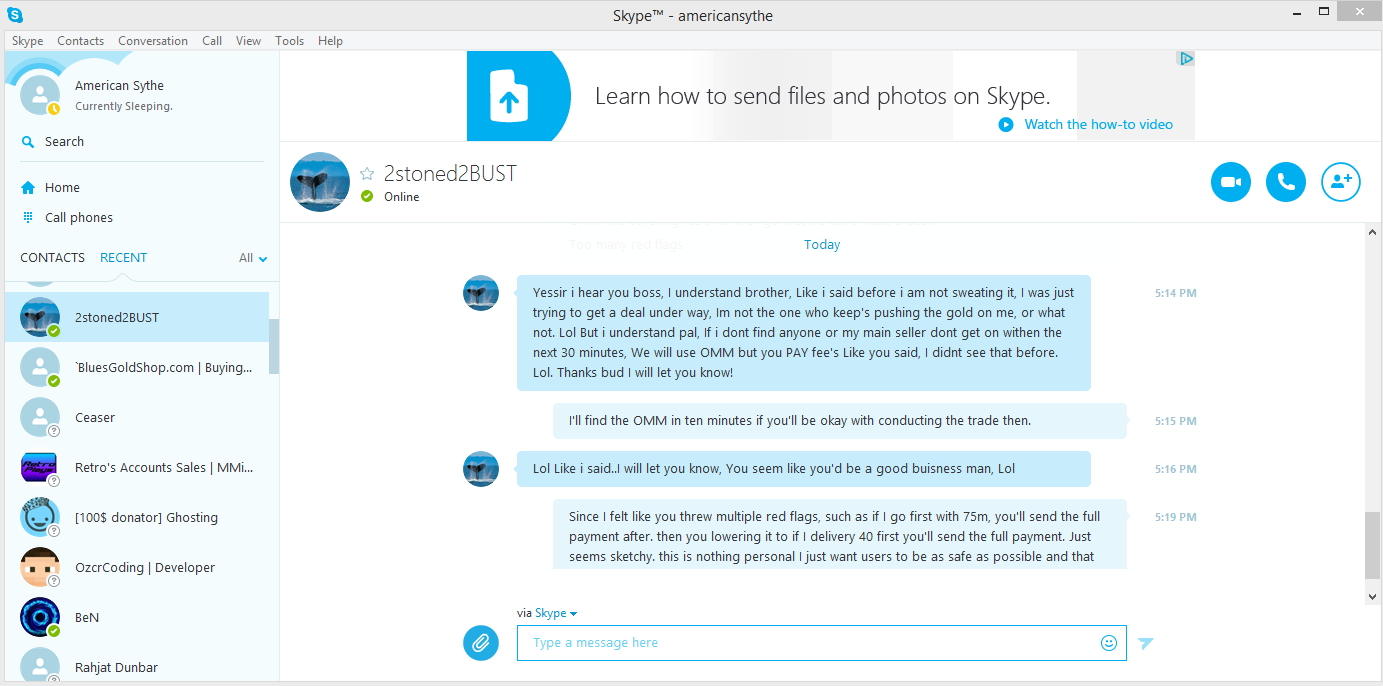Image resolution: width=1383 pixels, height=686 pixels.
Task: Open BluesGoldShop.com conversation
Action: pos(137,367)
